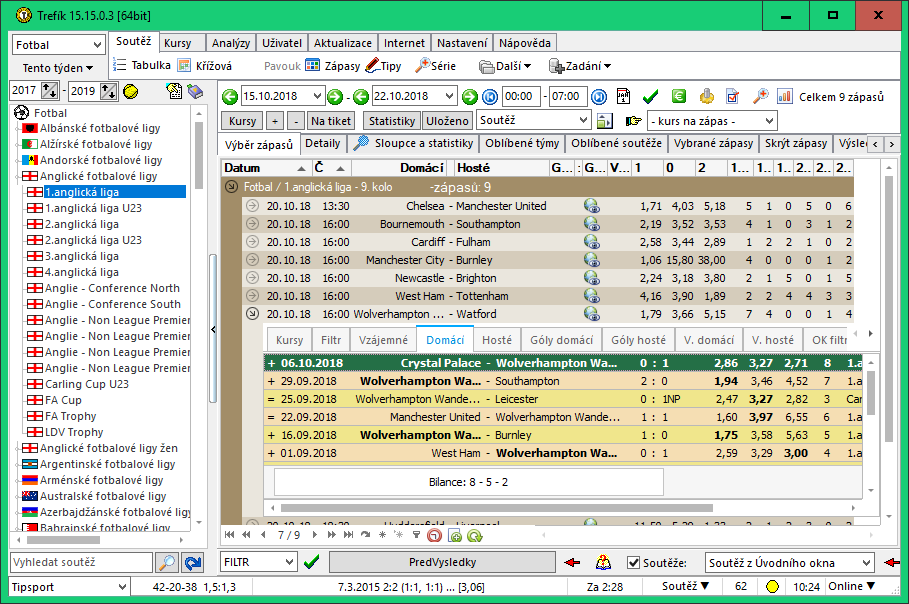Click horizontal scrollbar under Bilance panel
The image size is (909, 604).
(x=497, y=508)
